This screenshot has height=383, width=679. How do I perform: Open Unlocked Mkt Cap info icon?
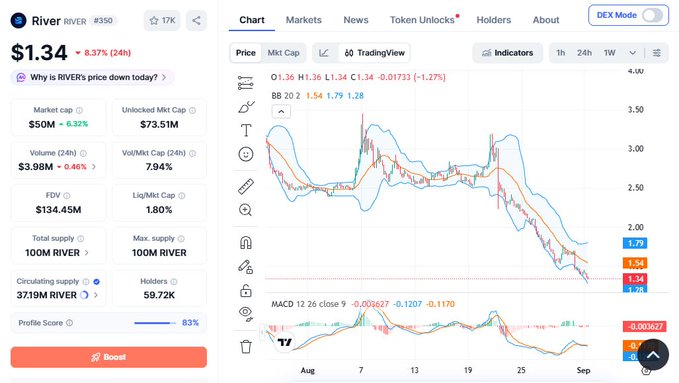(x=192, y=110)
